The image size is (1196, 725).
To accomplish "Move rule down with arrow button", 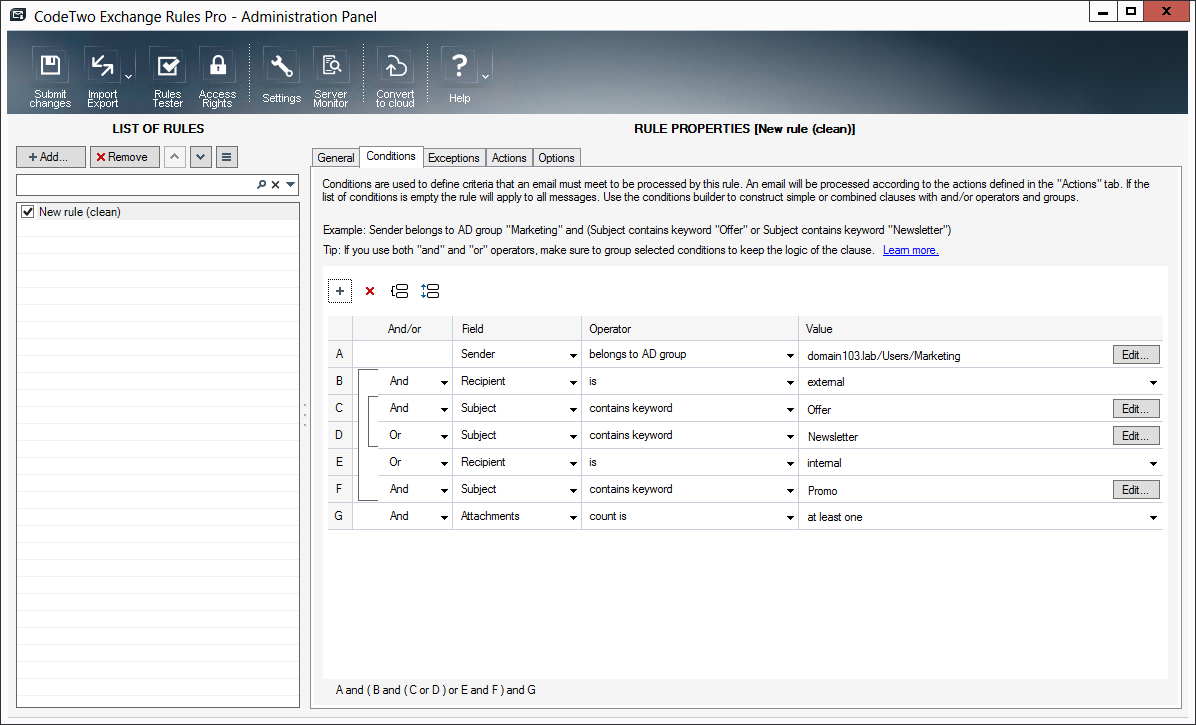I will click(x=201, y=157).
